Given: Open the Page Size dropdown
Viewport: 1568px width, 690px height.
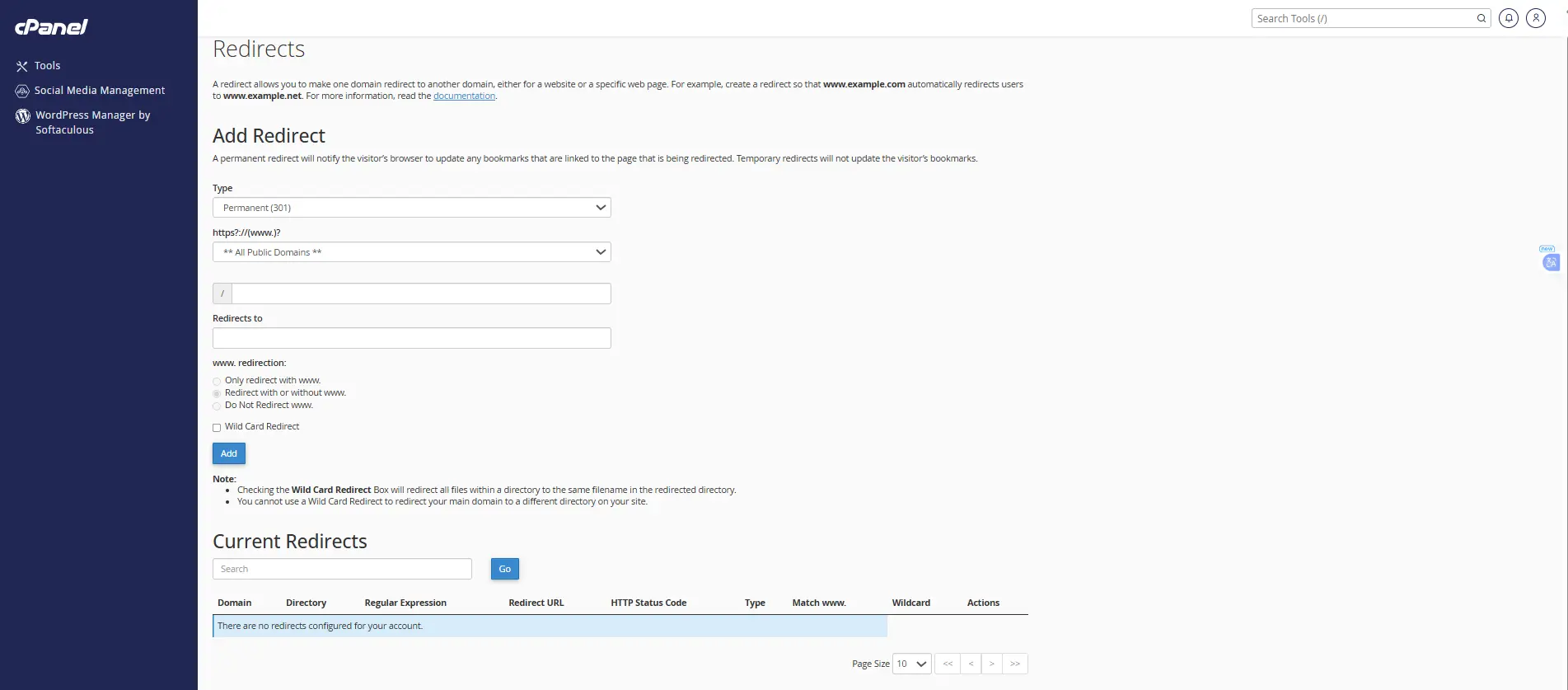Looking at the screenshot, I should point(912,664).
